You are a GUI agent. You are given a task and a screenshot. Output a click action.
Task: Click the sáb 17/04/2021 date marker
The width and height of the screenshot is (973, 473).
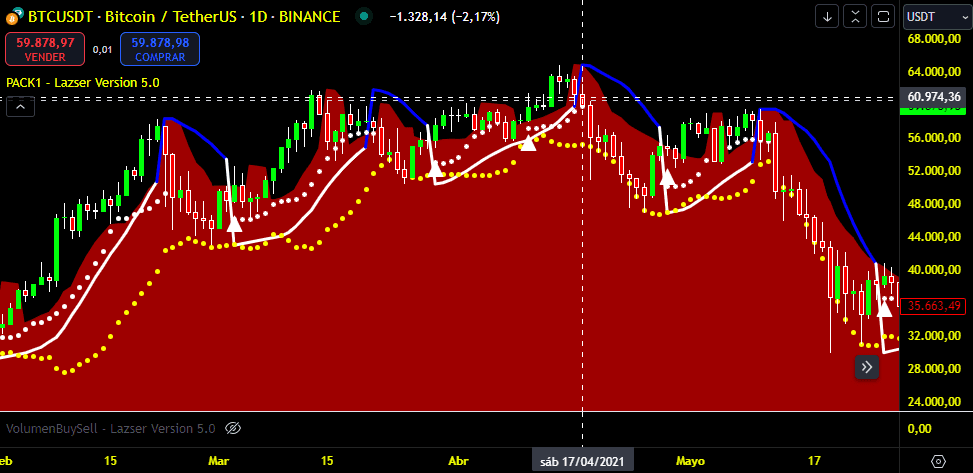point(583,461)
